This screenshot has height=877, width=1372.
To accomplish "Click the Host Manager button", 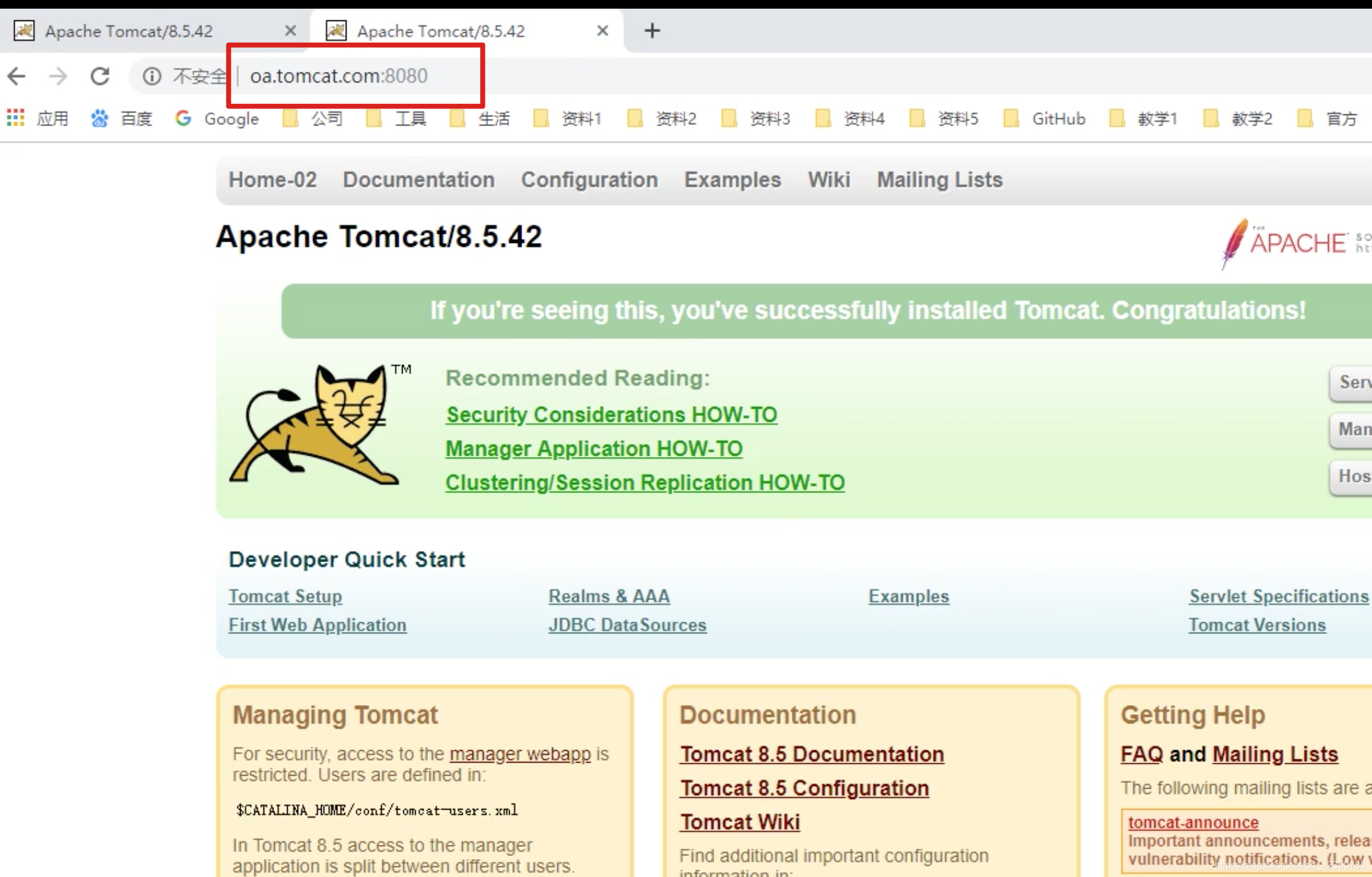I will click(x=1351, y=476).
